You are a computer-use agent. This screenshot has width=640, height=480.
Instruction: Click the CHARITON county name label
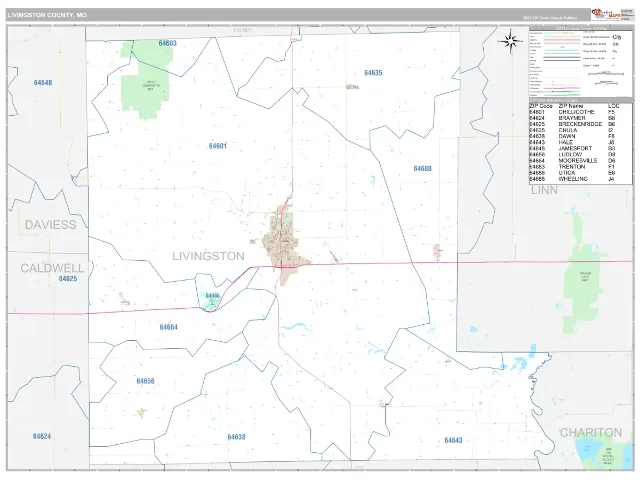(x=591, y=433)
